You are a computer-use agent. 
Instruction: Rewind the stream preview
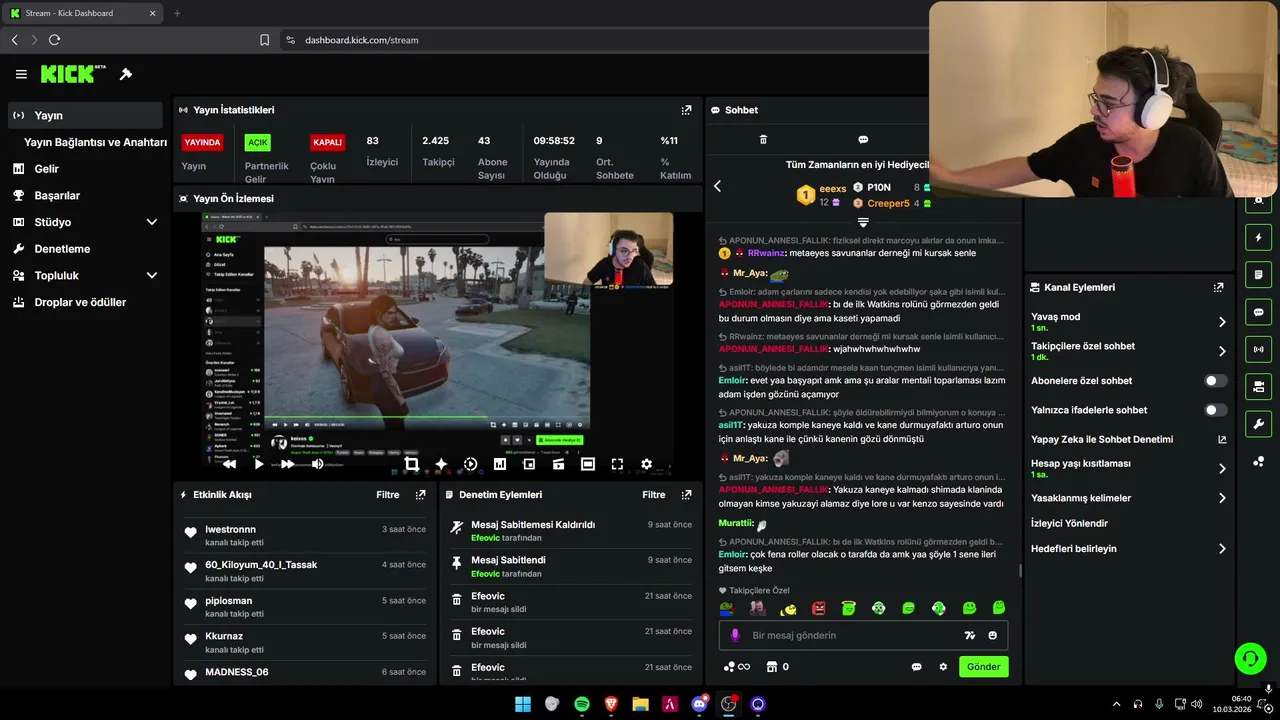(x=229, y=464)
